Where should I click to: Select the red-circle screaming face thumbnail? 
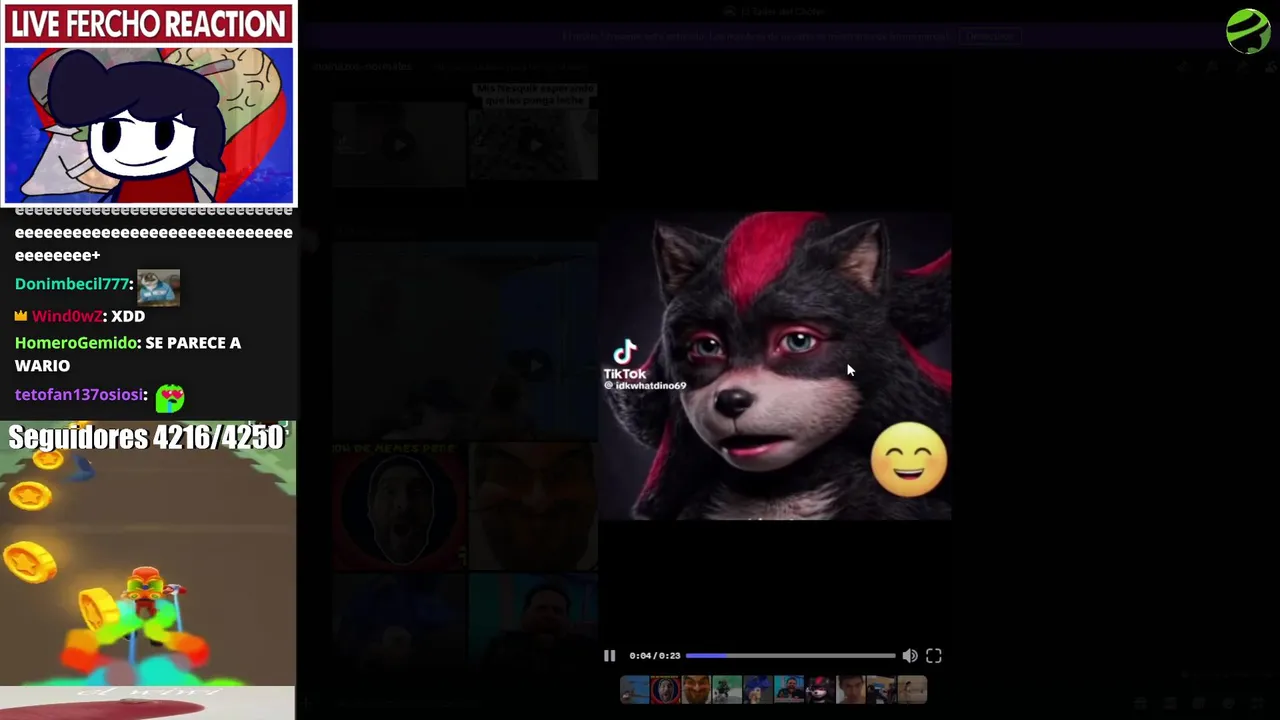click(666, 690)
